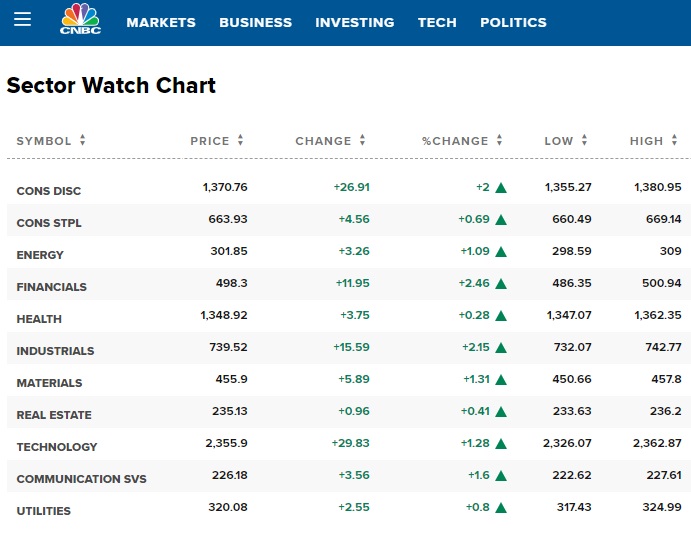Image resolution: width=691 pixels, height=535 pixels.
Task: Click the green up arrow for FINANCIALS
Action: pos(501,284)
